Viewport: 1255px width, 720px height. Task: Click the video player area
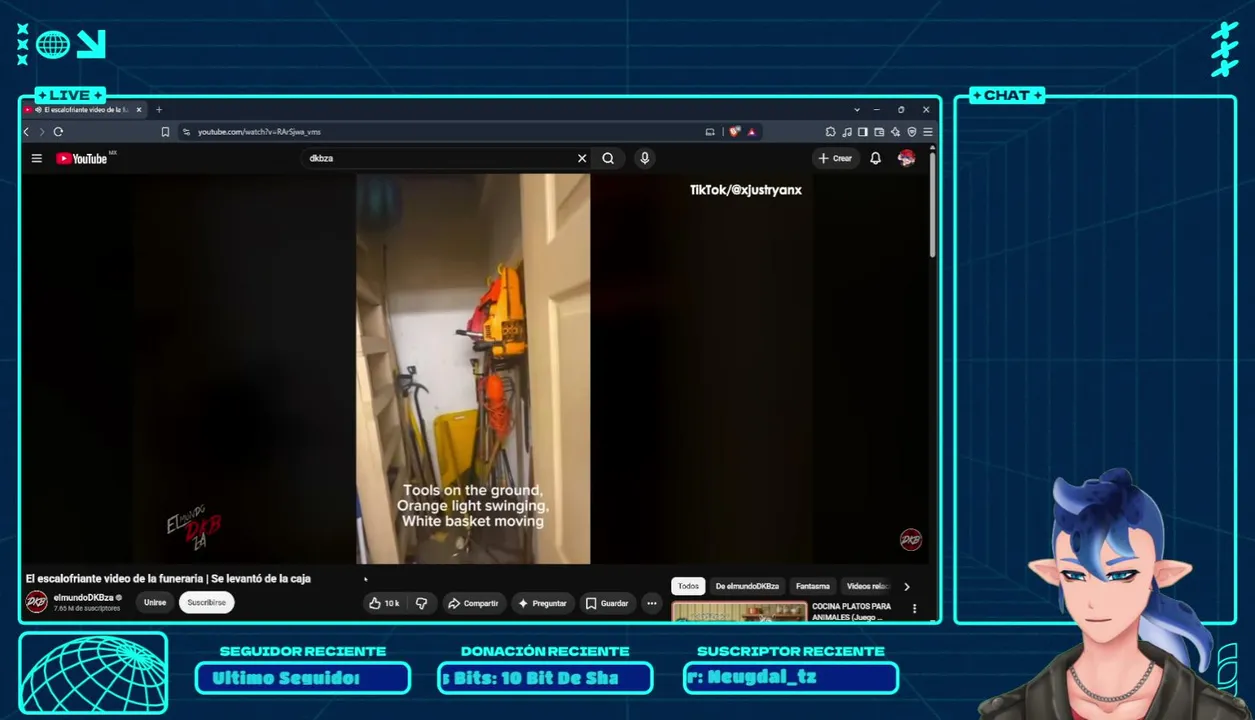click(473, 369)
